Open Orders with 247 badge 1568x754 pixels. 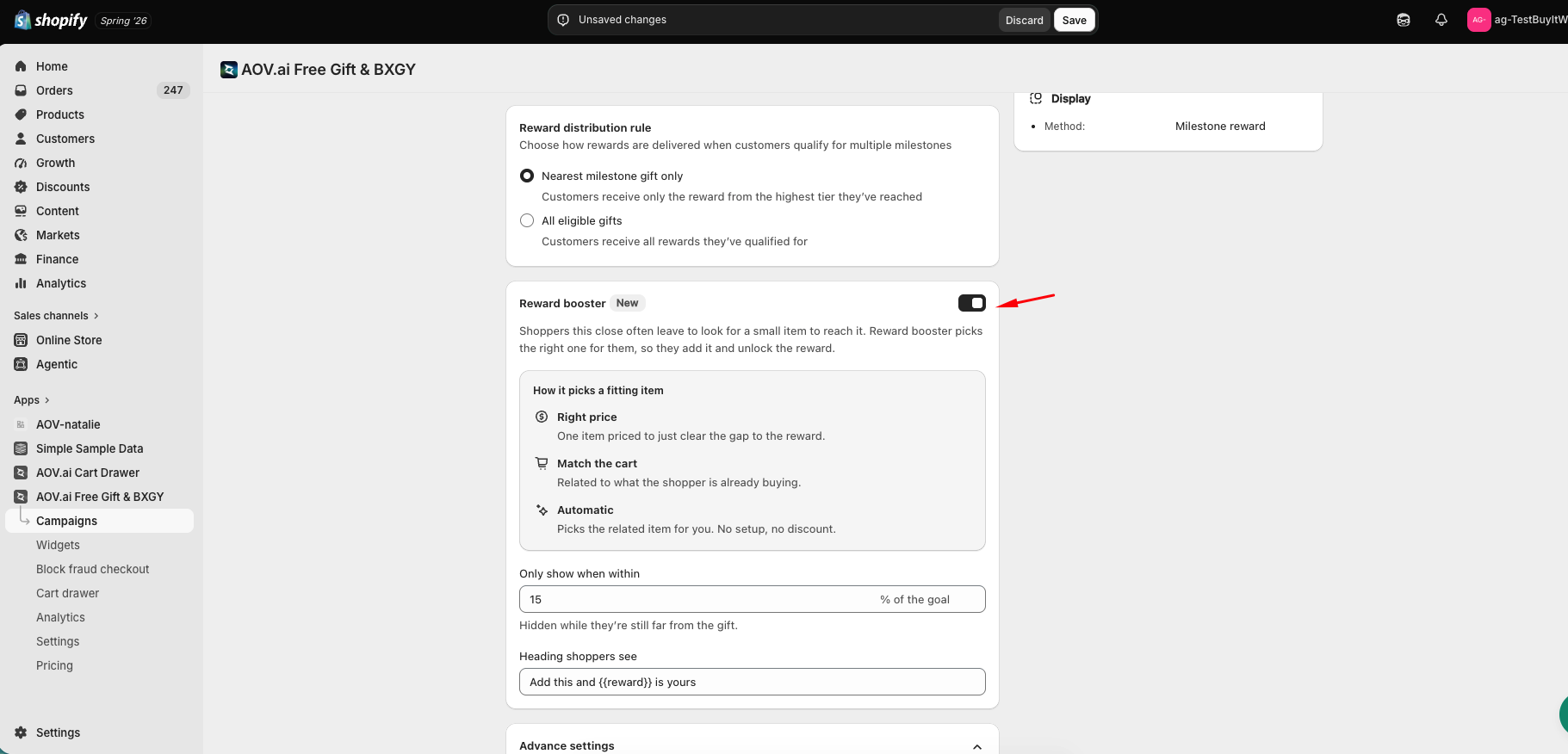click(100, 90)
